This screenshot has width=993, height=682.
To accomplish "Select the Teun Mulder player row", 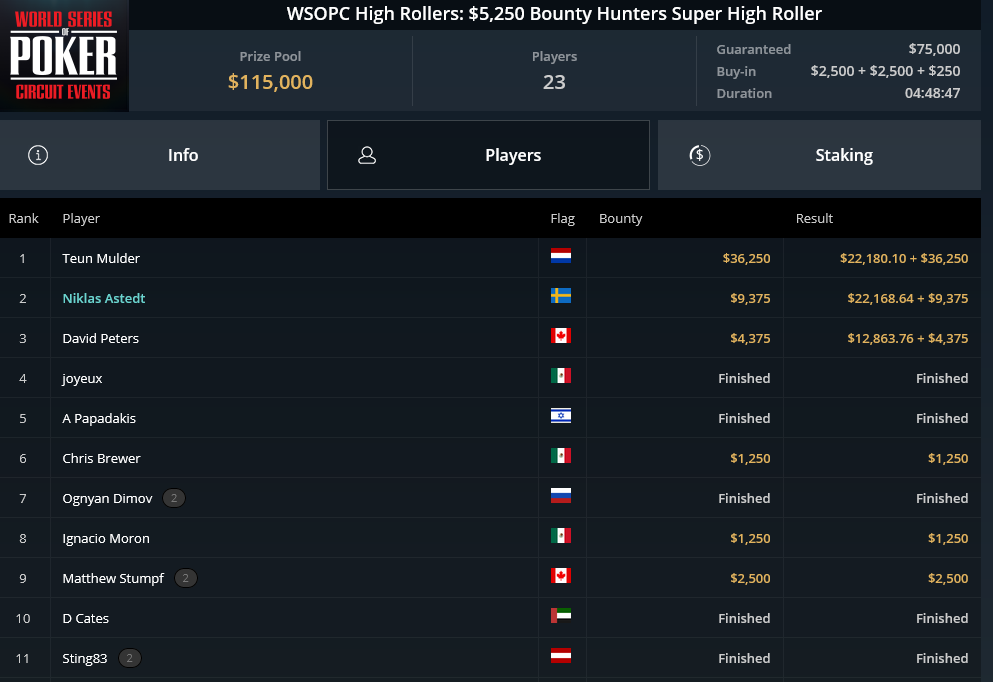I will [x=490, y=258].
